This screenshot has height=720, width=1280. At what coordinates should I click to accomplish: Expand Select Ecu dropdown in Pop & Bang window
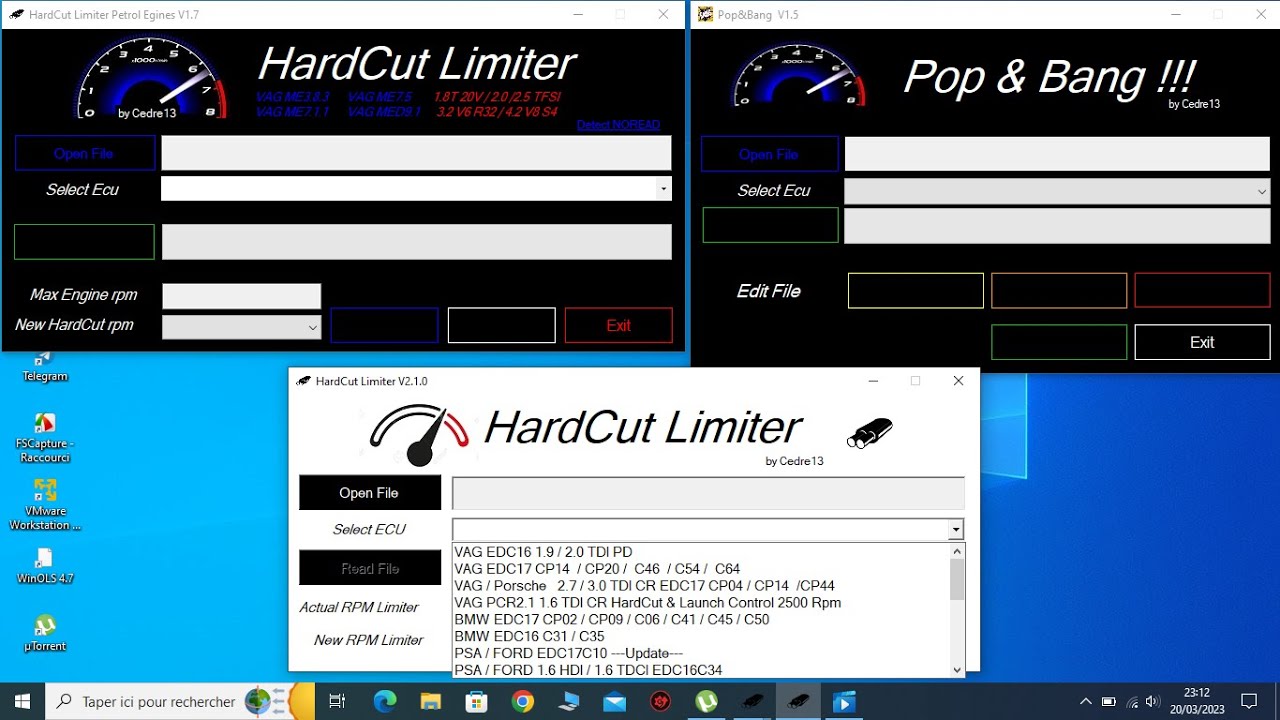pos(1261,191)
